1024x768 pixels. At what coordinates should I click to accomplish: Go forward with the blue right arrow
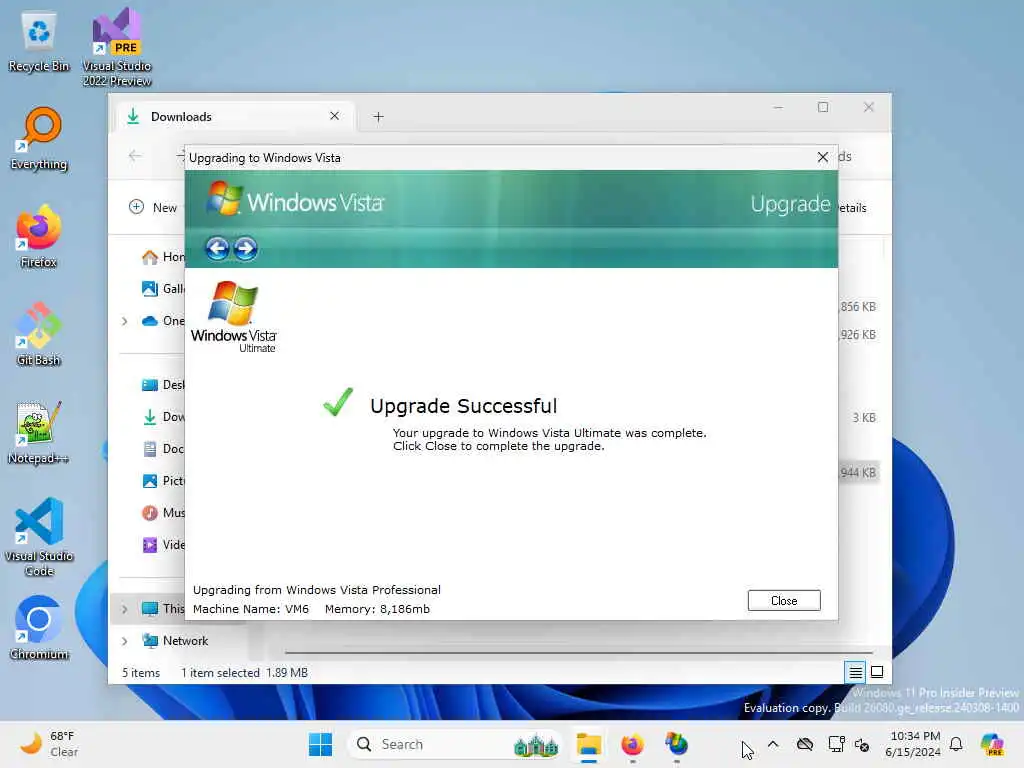[246, 248]
